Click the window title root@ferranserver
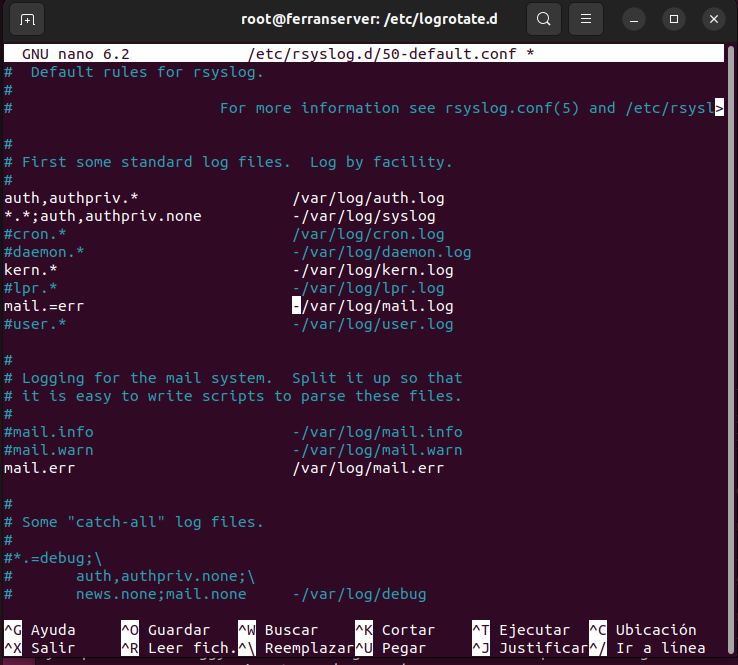 (x=369, y=19)
